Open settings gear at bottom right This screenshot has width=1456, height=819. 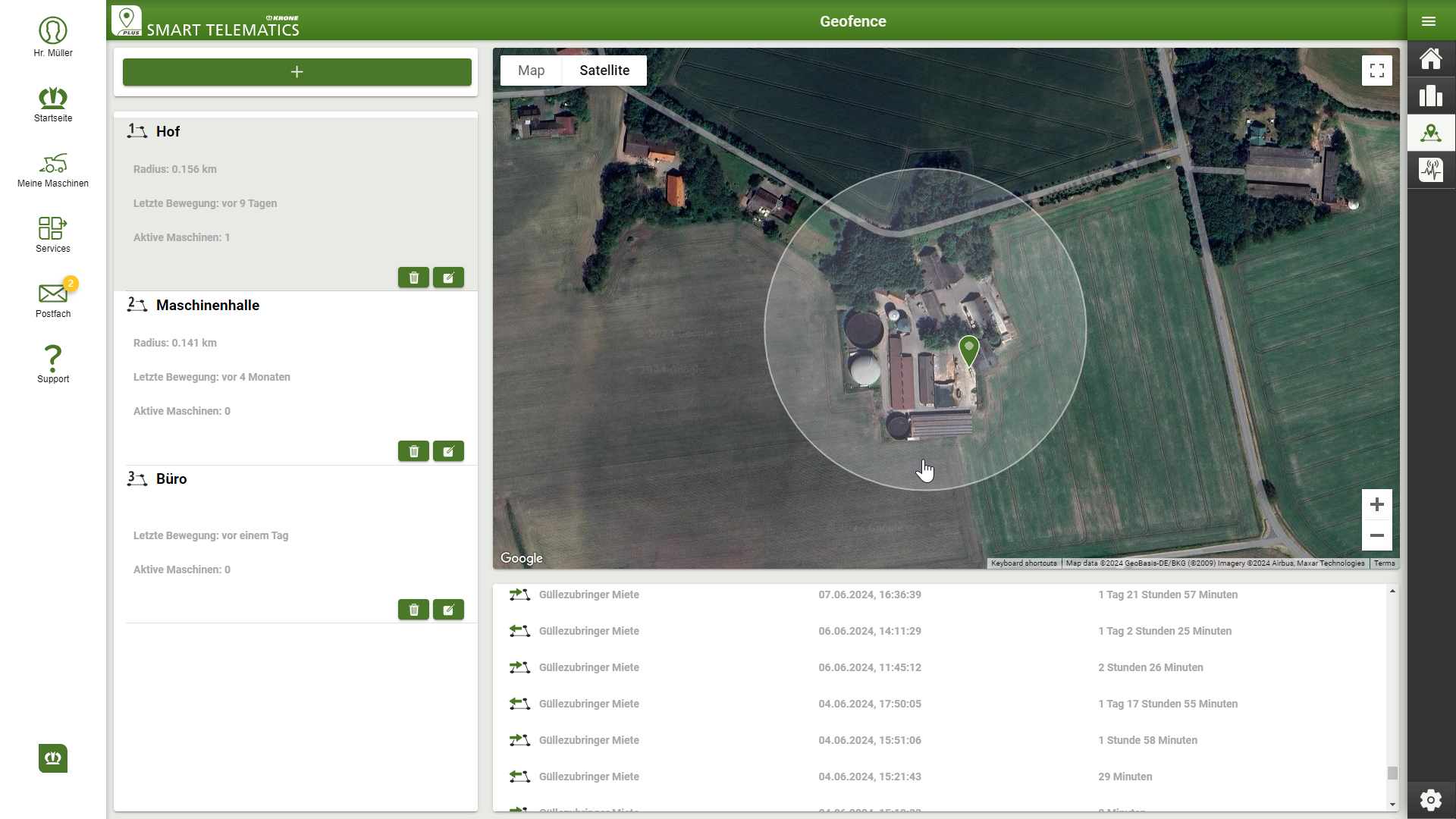(1431, 799)
